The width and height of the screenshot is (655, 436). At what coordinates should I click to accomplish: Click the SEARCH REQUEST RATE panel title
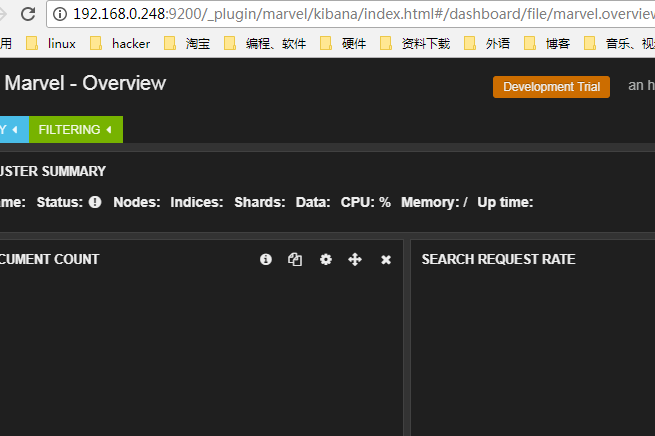[x=498, y=259]
